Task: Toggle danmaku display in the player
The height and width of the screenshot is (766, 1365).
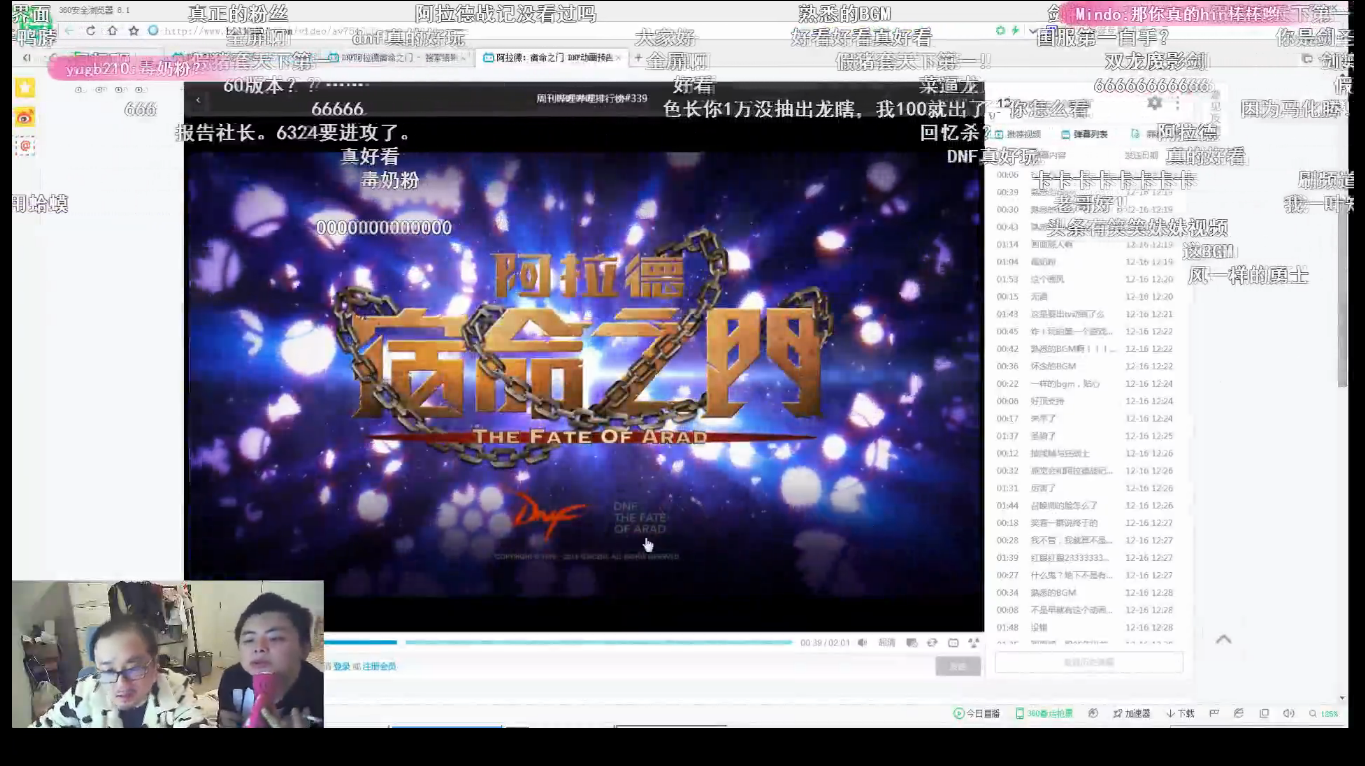Action: [912, 642]
